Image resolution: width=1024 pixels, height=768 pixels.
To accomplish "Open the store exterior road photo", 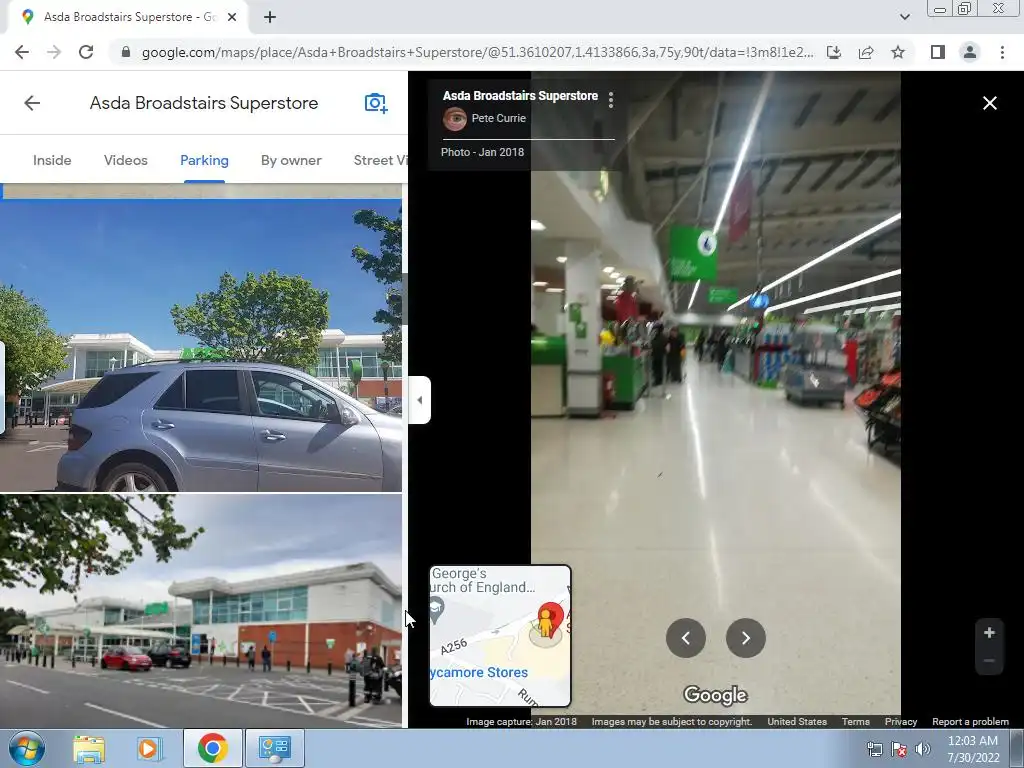I will tap(201, 611).
